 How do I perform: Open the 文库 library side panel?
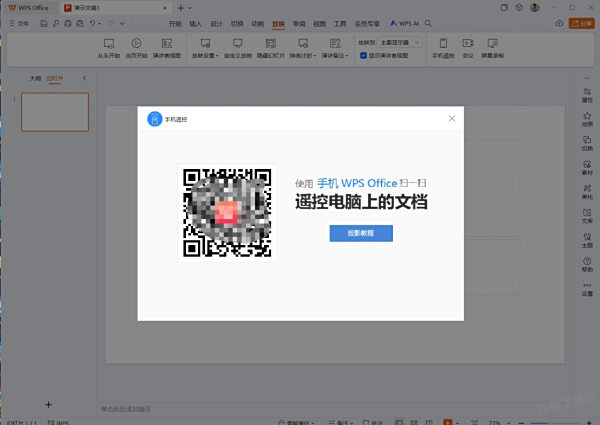coord(587,216)
